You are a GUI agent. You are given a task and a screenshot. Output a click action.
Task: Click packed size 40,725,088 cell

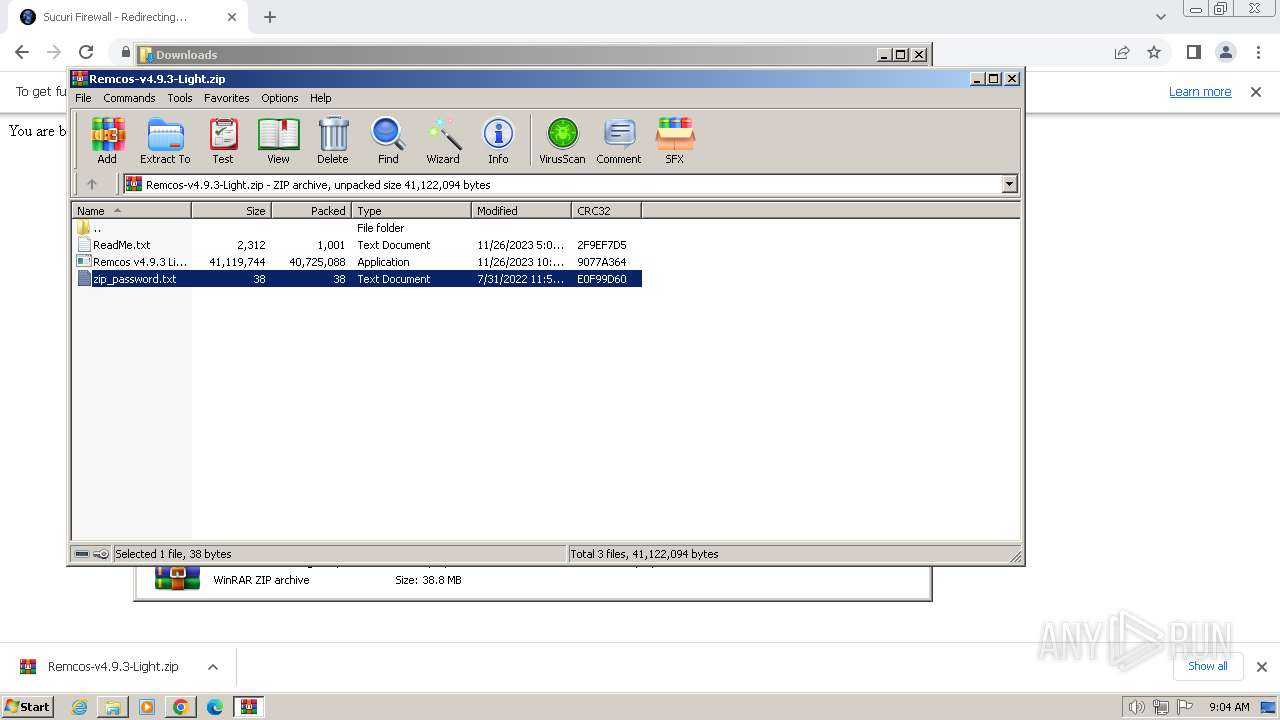[x=317, y=262]
